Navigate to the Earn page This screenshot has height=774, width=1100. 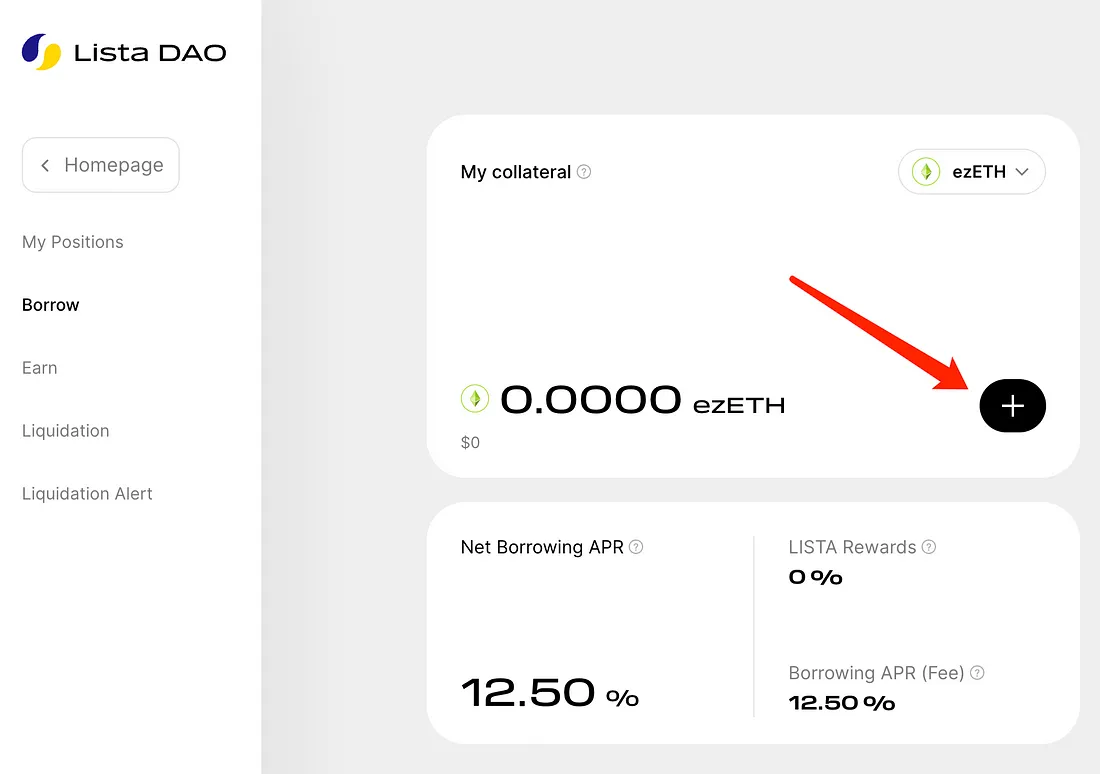coord(40,368)
